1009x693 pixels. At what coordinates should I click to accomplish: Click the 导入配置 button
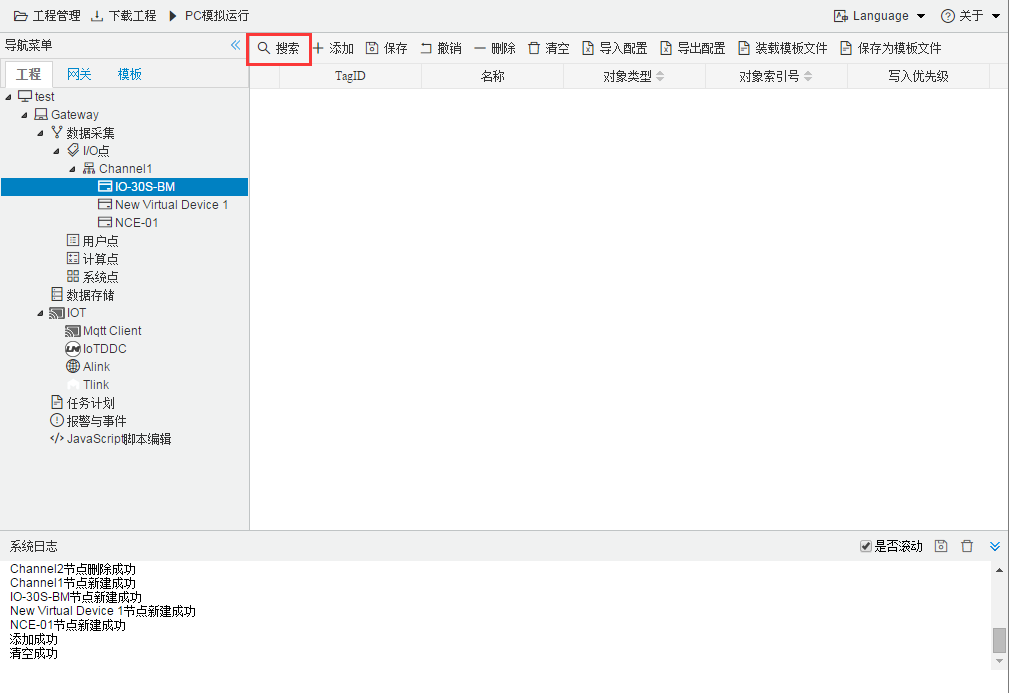tap(615, 48)
